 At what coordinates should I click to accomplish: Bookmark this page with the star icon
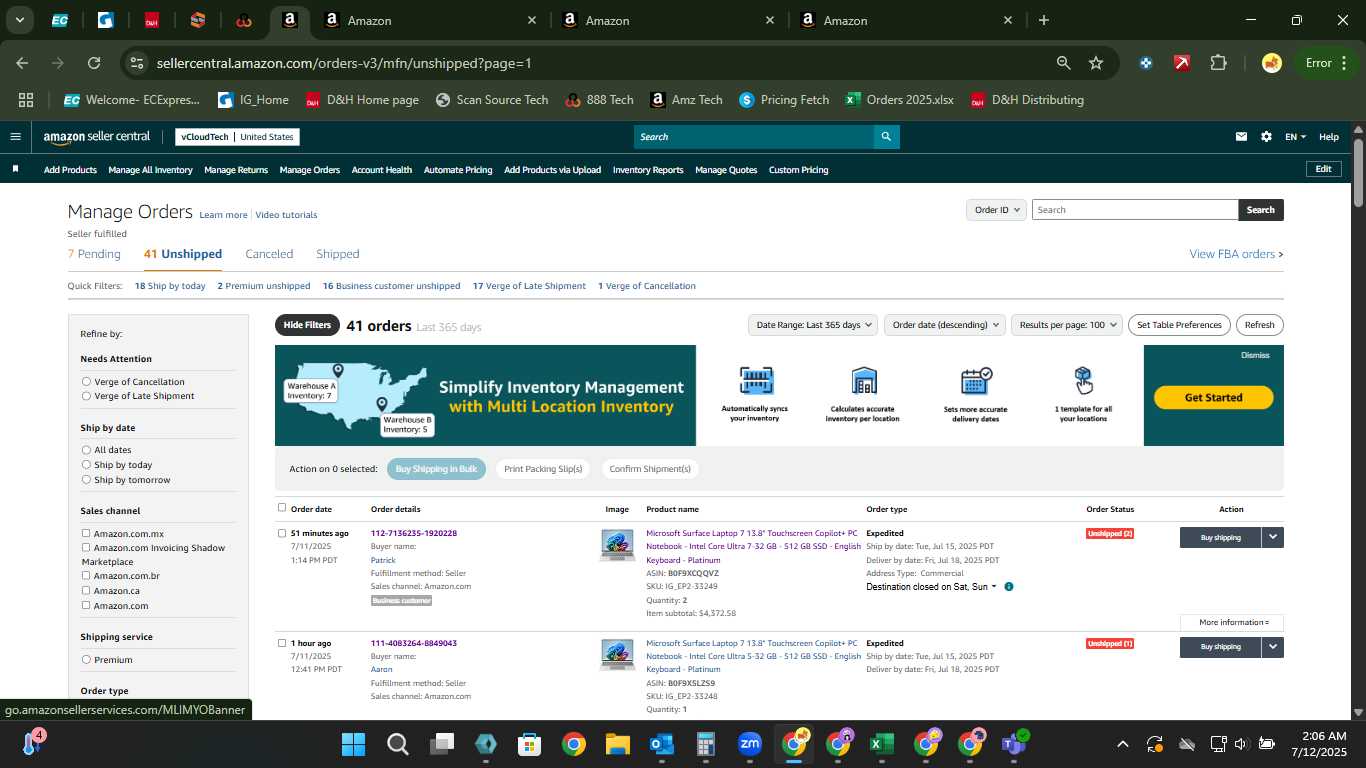(1096, 63)
